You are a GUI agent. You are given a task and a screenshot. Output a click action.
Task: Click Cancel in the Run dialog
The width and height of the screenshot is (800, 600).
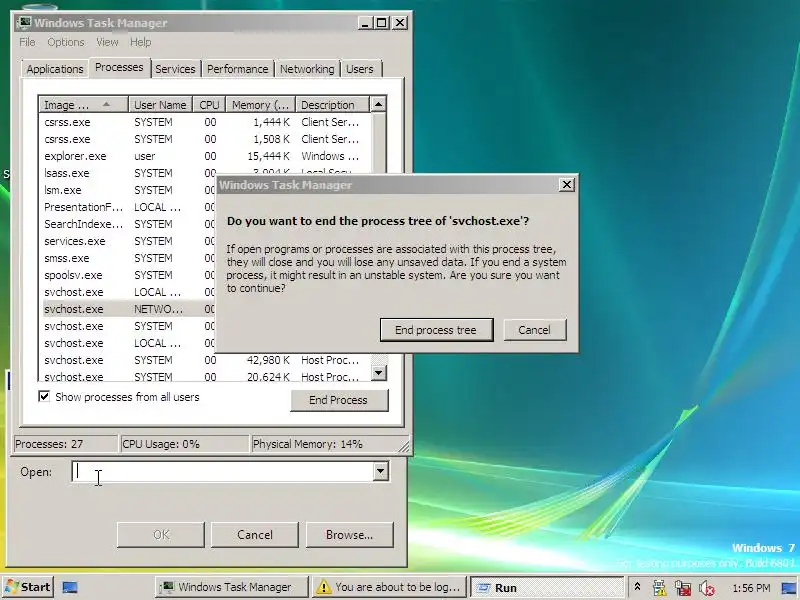(x=255, y=535)
